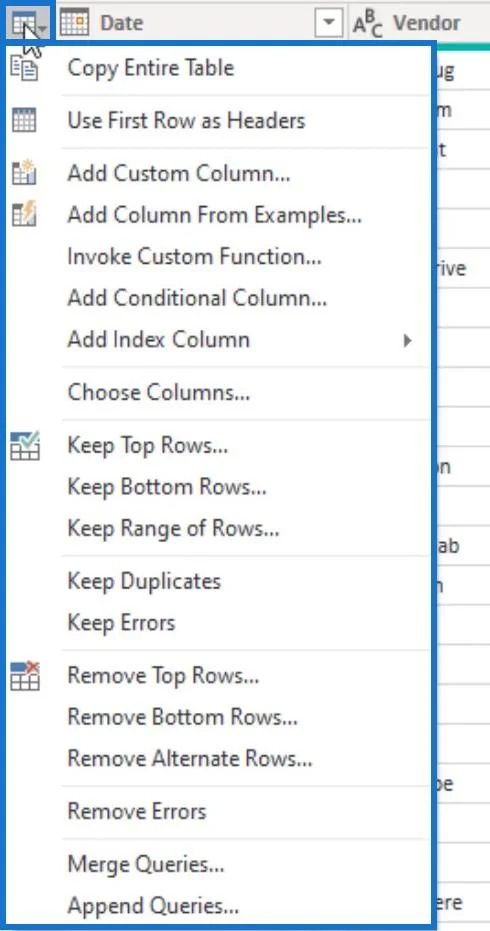This screenshot has width=490, height=931.
Task: Click the Vendor column ABC type icon
Action: [x=368, y=25]
